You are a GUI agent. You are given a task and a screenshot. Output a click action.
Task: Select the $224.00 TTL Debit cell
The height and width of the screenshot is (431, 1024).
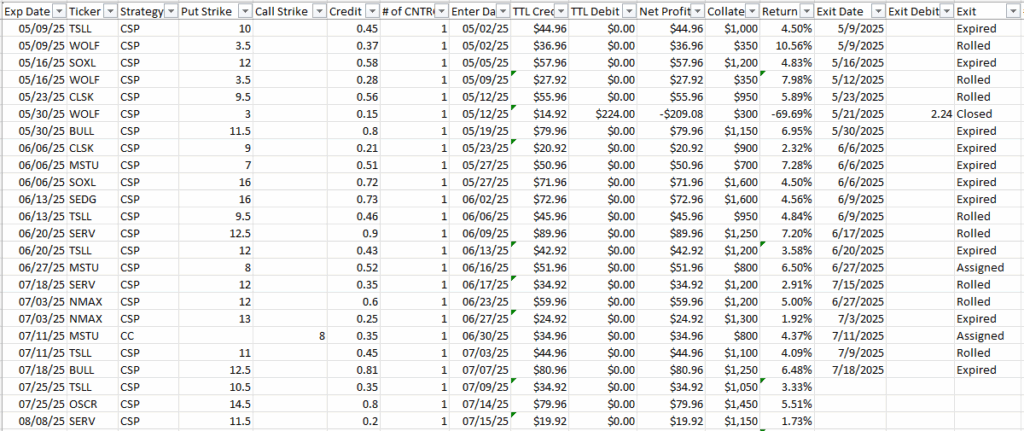(605, 114)
